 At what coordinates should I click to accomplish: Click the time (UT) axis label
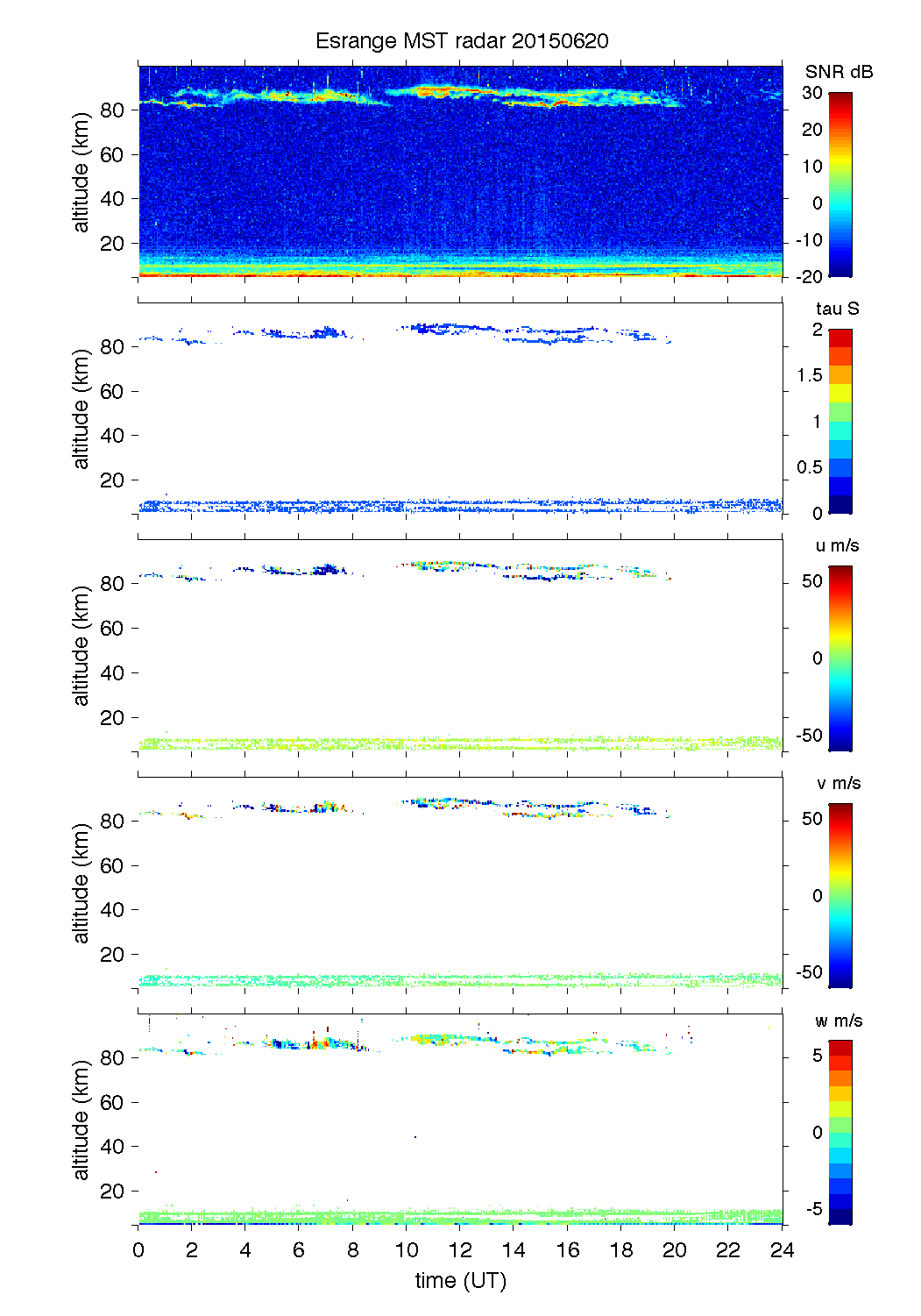[460, 1281]
